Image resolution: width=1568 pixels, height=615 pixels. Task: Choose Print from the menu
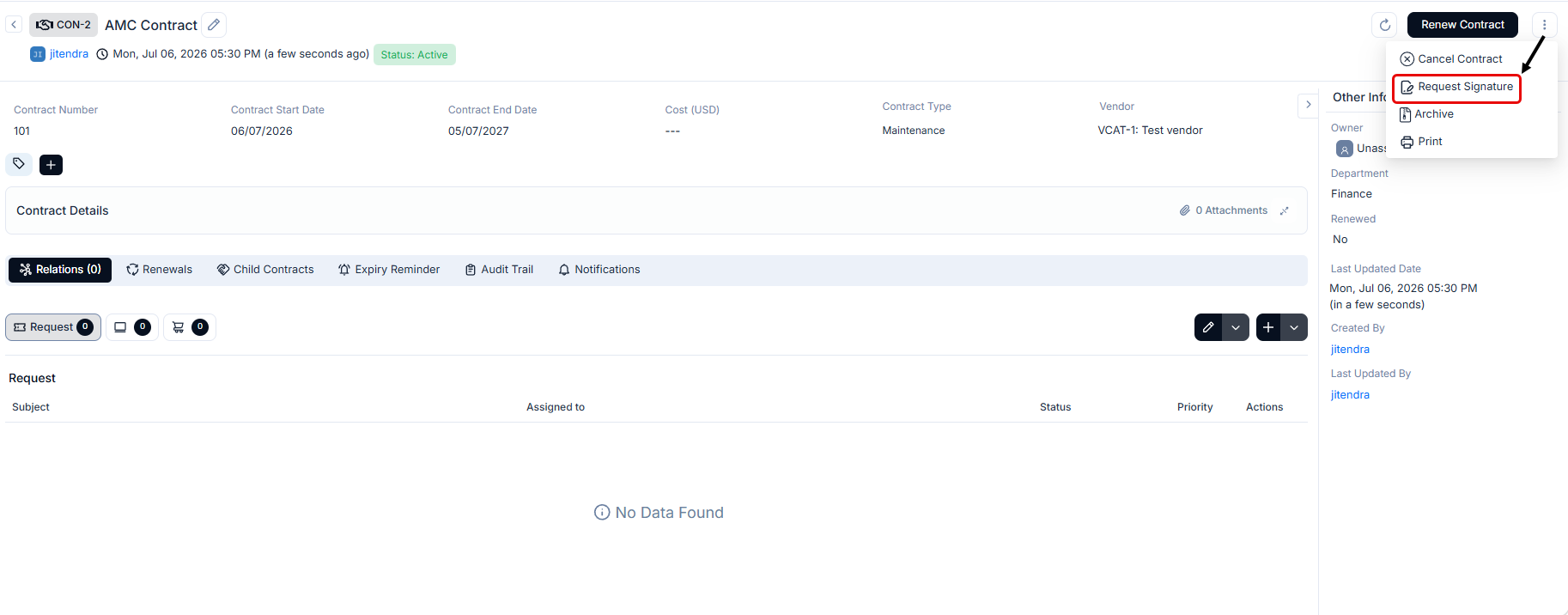[x=1421, y=142]
